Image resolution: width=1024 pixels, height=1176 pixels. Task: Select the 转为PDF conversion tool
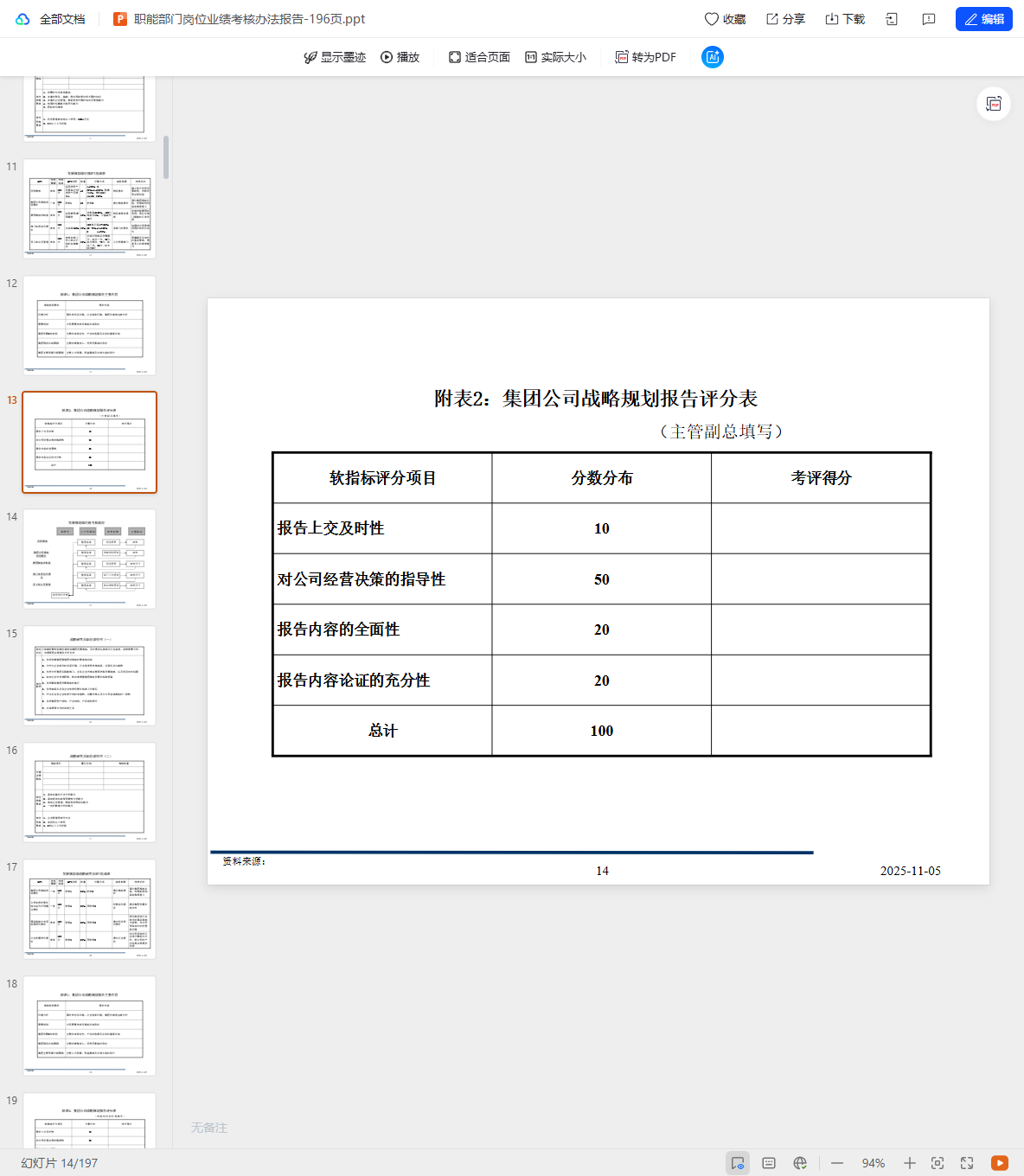click(644, 57)
